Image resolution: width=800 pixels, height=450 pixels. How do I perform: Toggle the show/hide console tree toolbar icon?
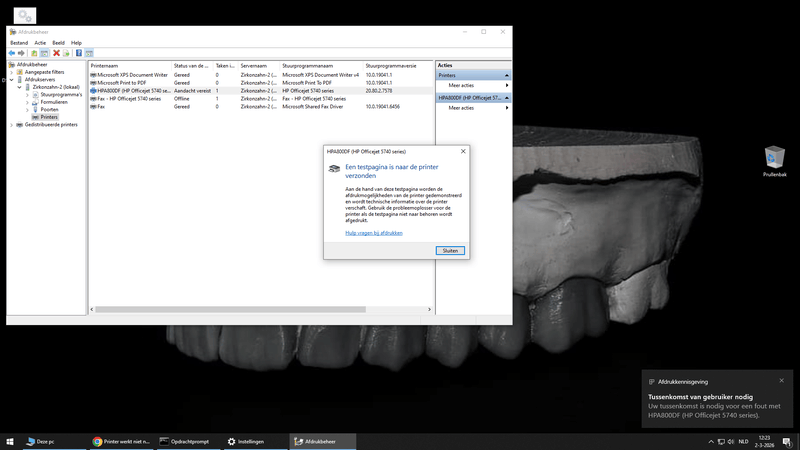click(x=44, y=53)
